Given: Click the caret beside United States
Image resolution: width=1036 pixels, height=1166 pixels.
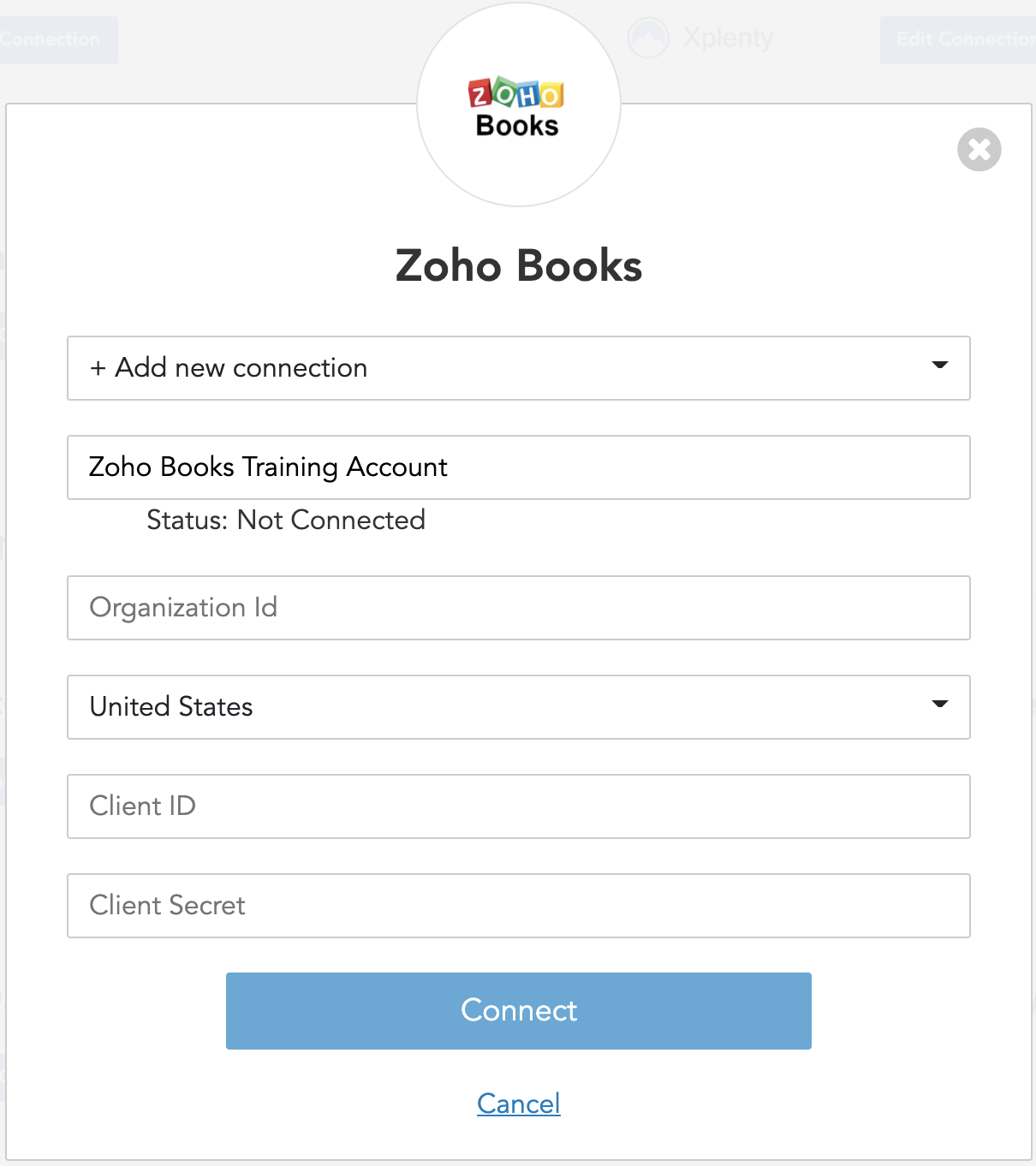Looking at the screenshot, I should point(940,705).
